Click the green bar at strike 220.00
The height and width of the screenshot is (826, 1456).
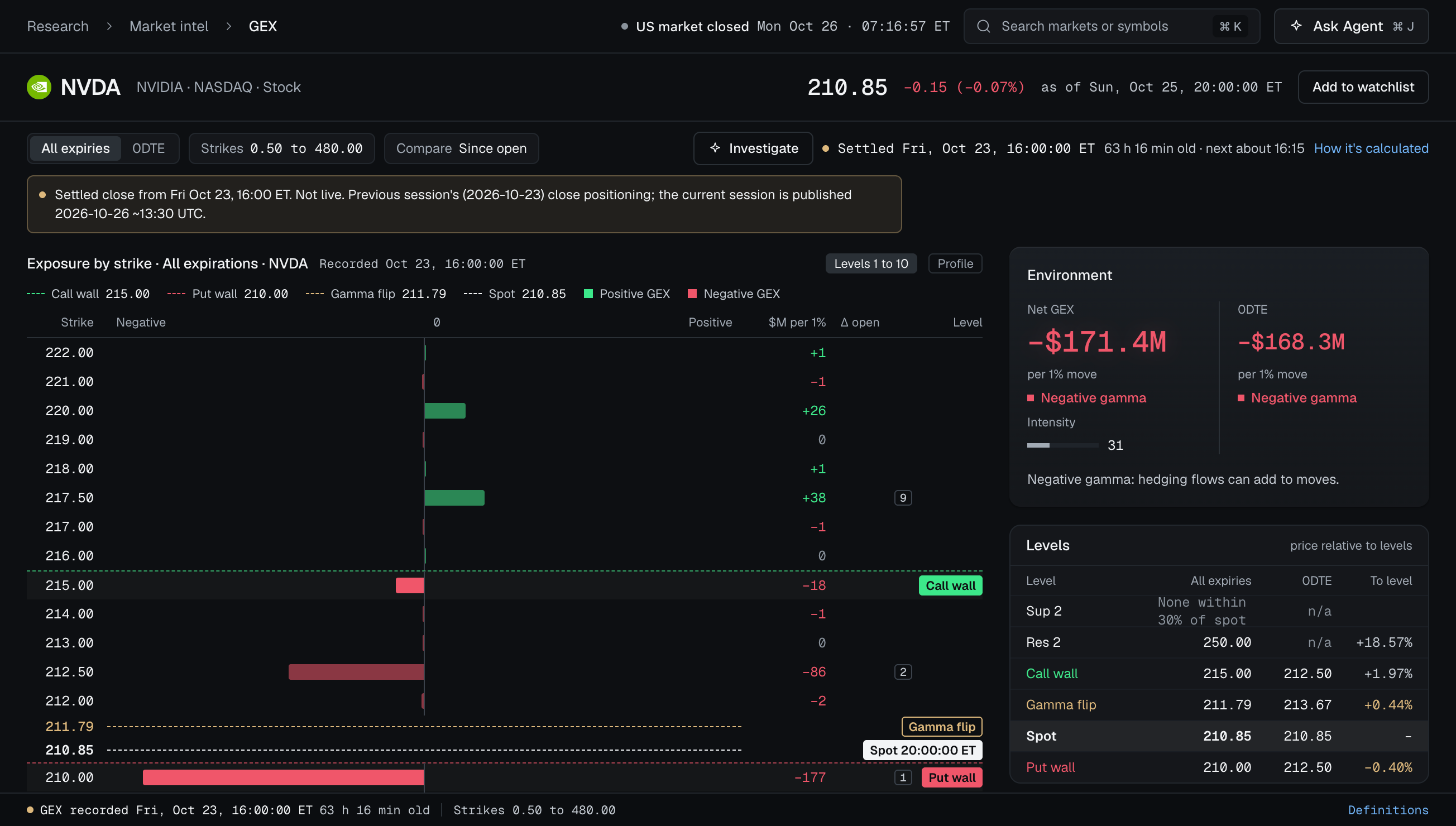pyautogui.click(x=445, y=411)
